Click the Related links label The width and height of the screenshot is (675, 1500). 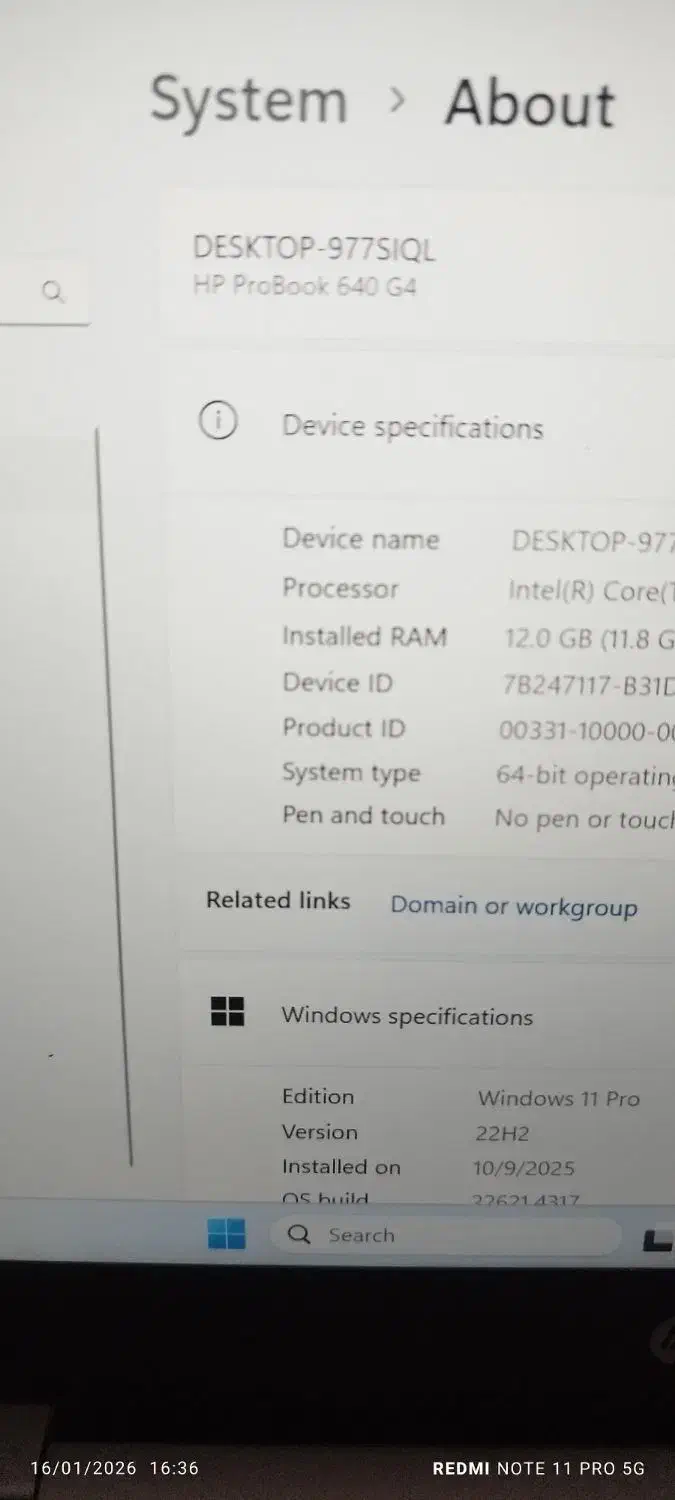point(278,900)
